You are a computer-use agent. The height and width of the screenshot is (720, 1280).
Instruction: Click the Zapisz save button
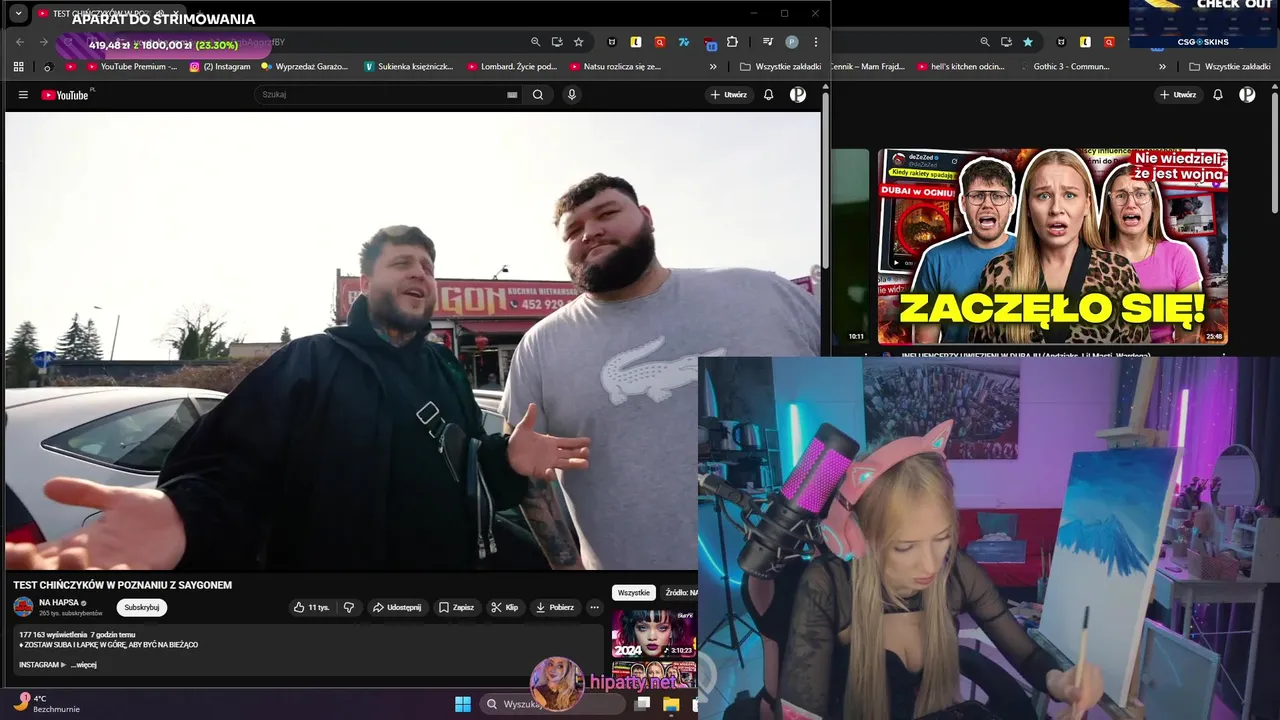click(456, 607)
